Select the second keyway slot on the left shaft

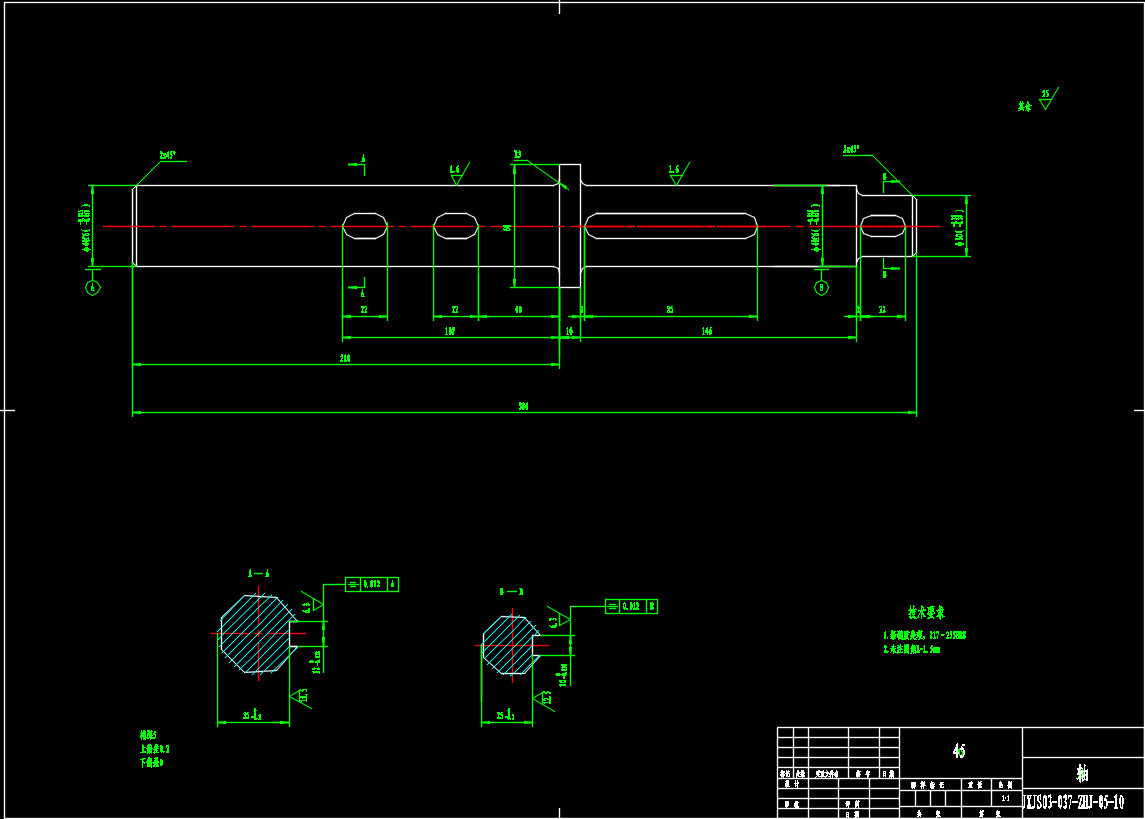(x=456, y=226)
